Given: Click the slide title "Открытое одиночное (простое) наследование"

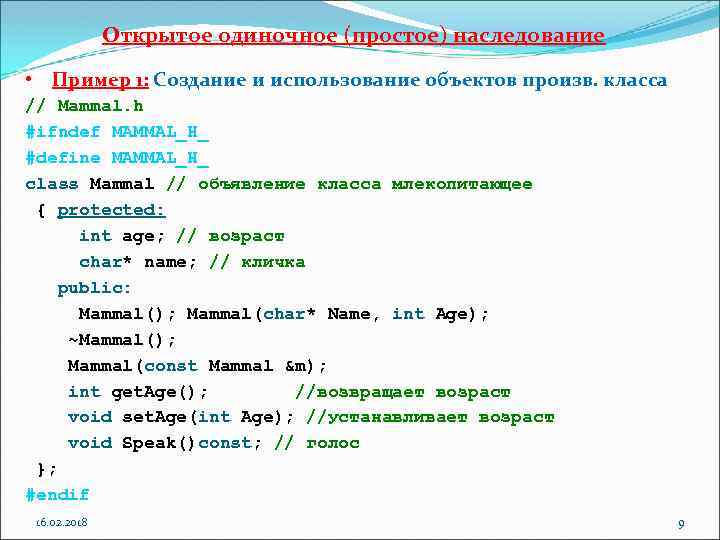Looking at the screenshot, I should coord(354,36).
